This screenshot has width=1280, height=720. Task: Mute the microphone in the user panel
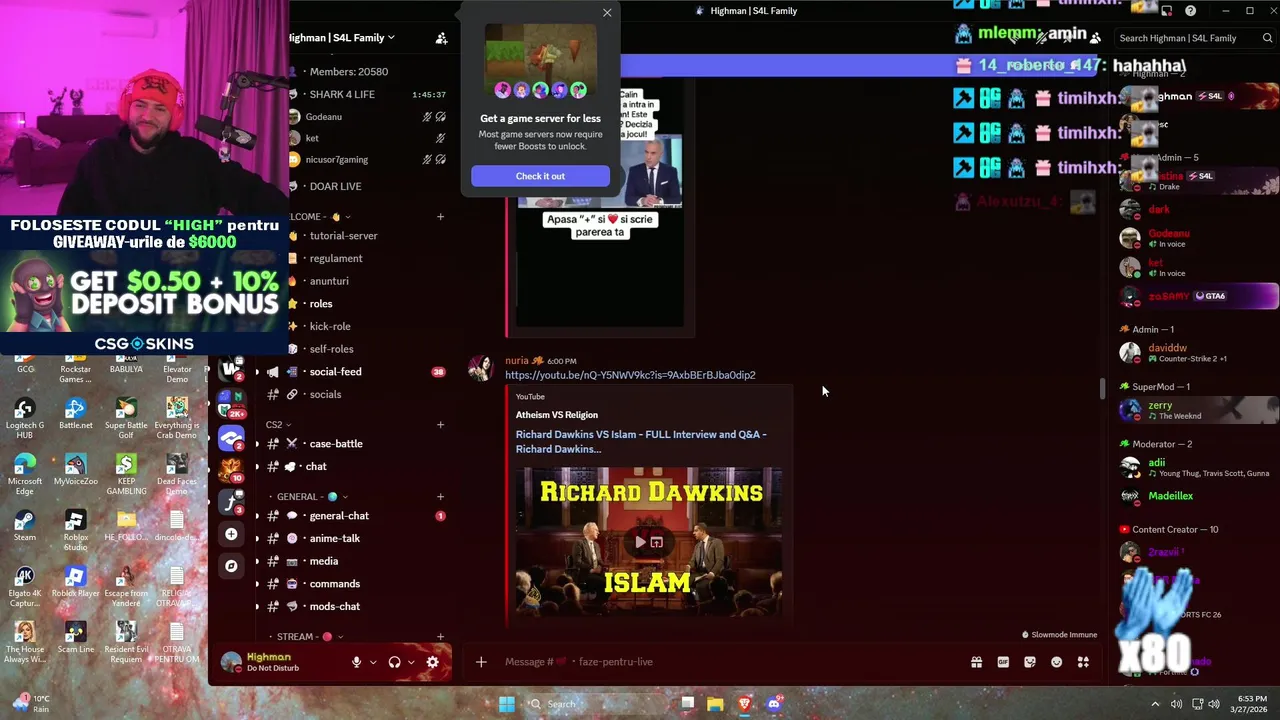tap(356, 662)
